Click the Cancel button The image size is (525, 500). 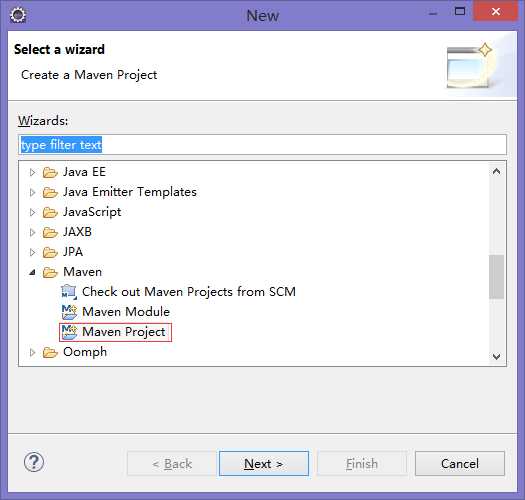(460, 463)
